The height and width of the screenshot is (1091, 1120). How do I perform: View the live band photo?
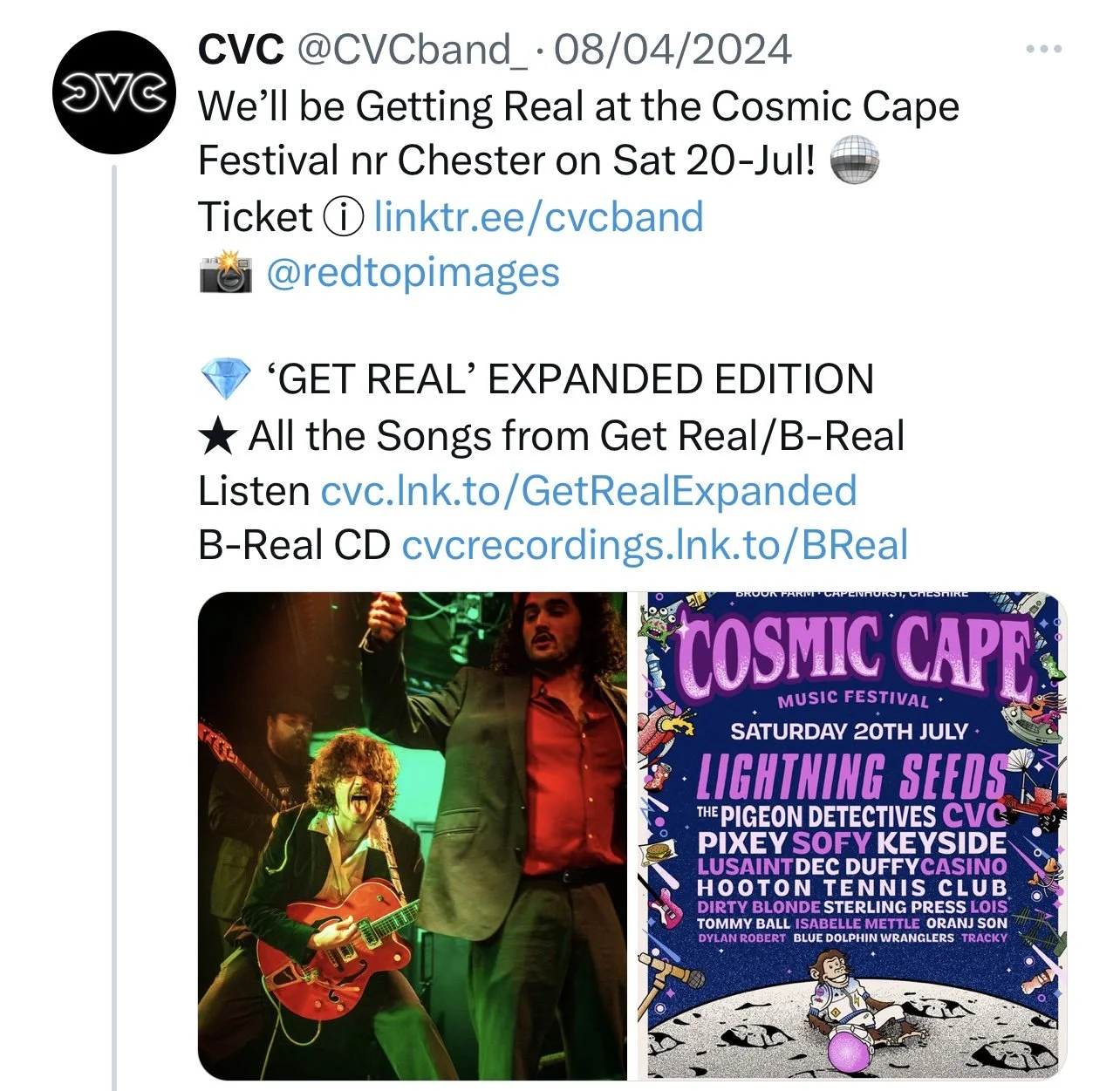click(x=413, y=835)
